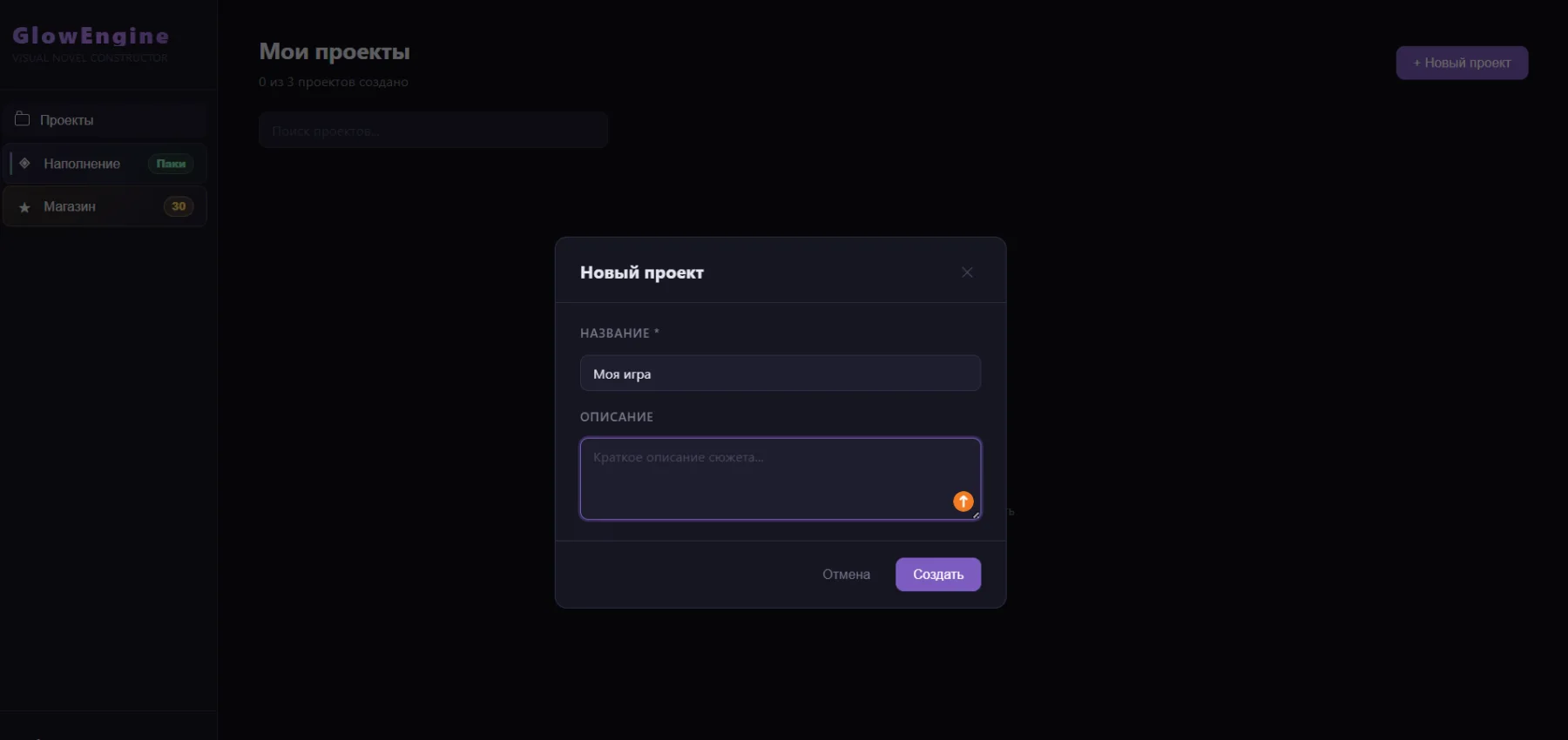Open the Проекты sidebar section

click(x=105, y=120)
